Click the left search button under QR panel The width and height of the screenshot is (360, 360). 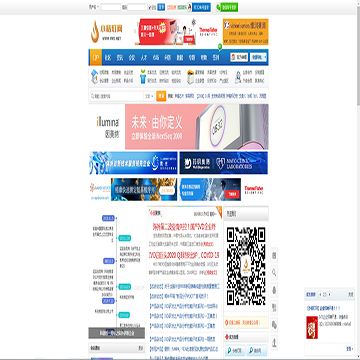235,351
